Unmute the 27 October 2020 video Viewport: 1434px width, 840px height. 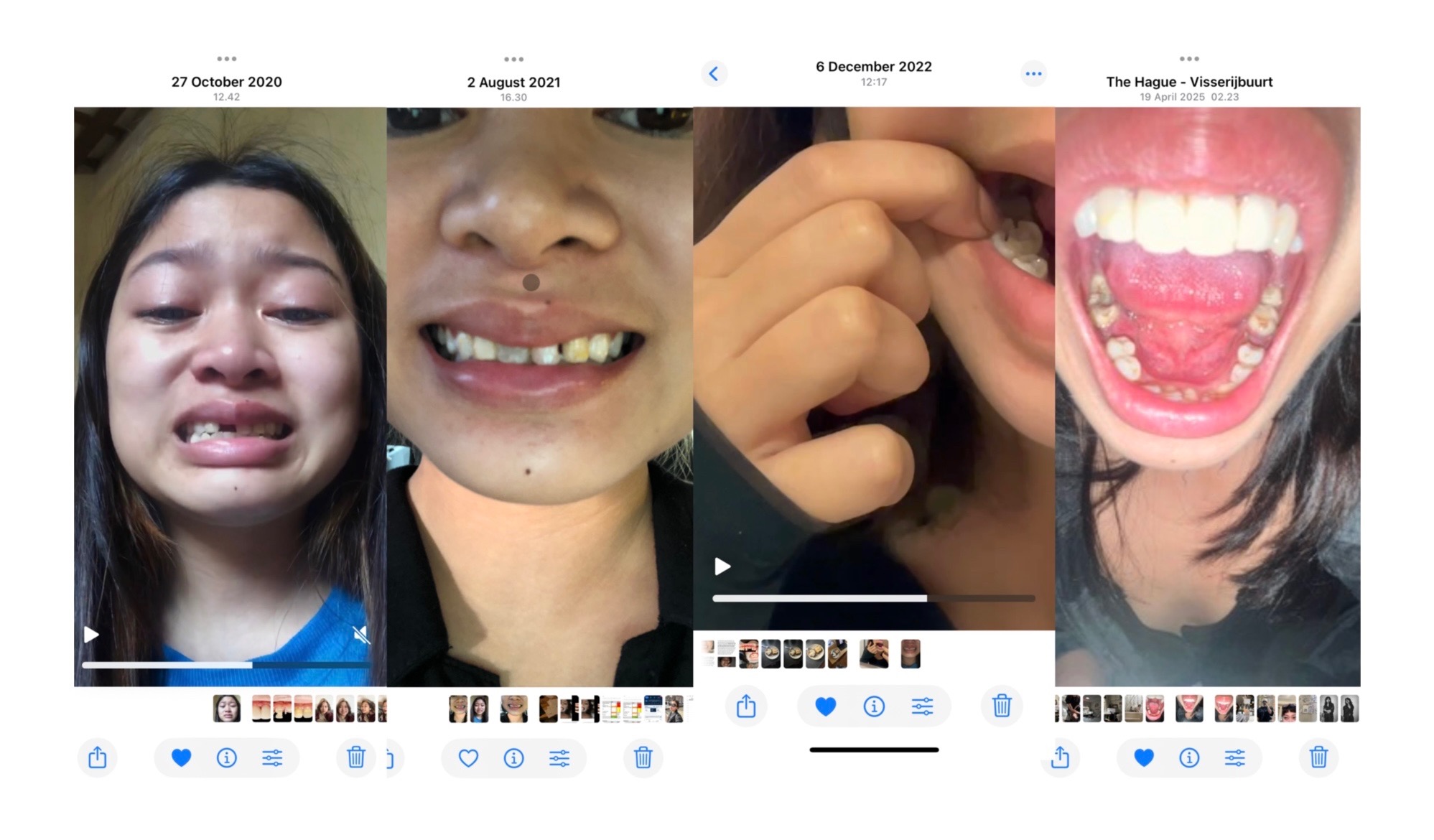pyautogui.click(x=361, y=634)
